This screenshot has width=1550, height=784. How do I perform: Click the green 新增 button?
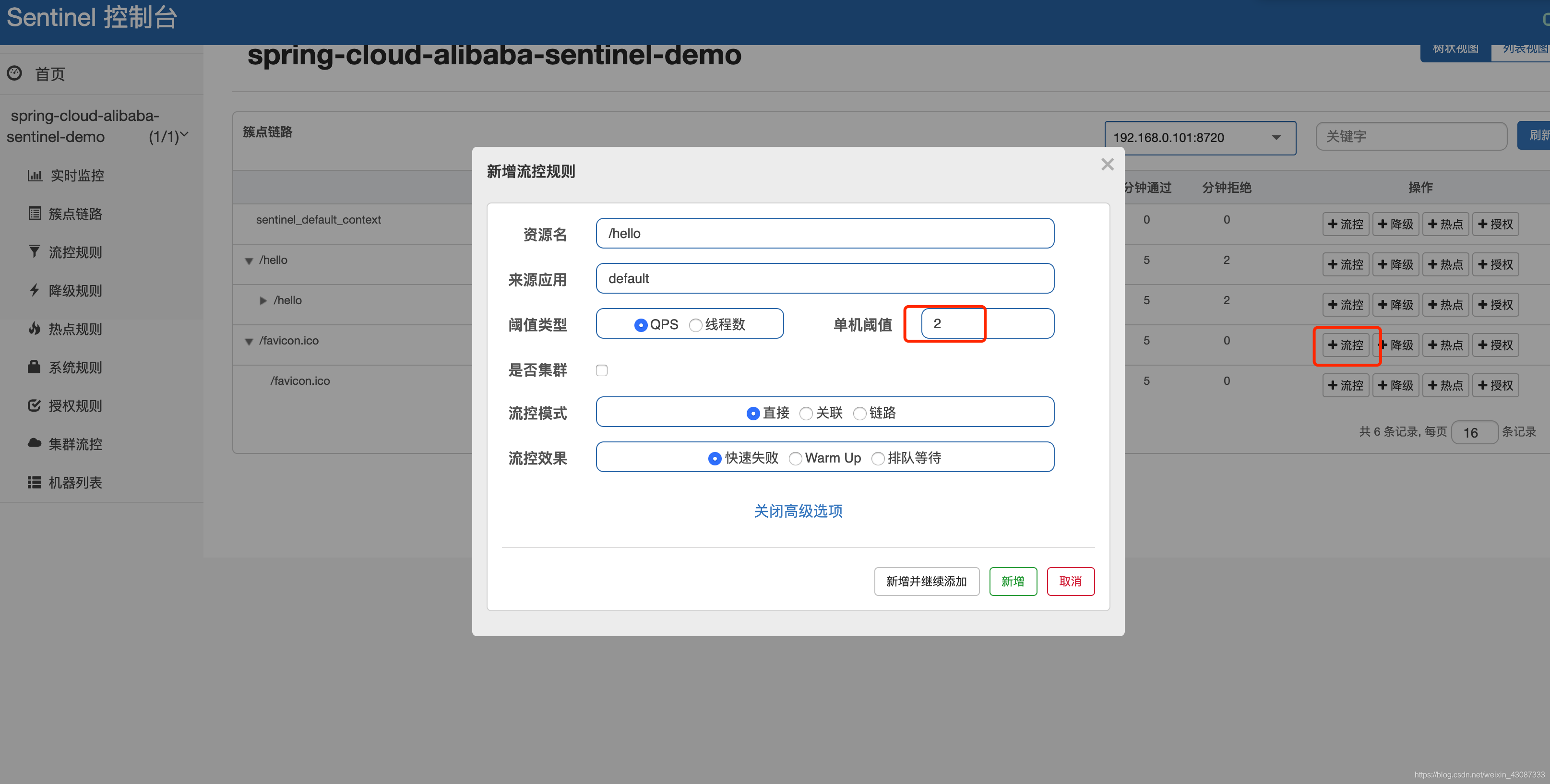[1013, 581]
